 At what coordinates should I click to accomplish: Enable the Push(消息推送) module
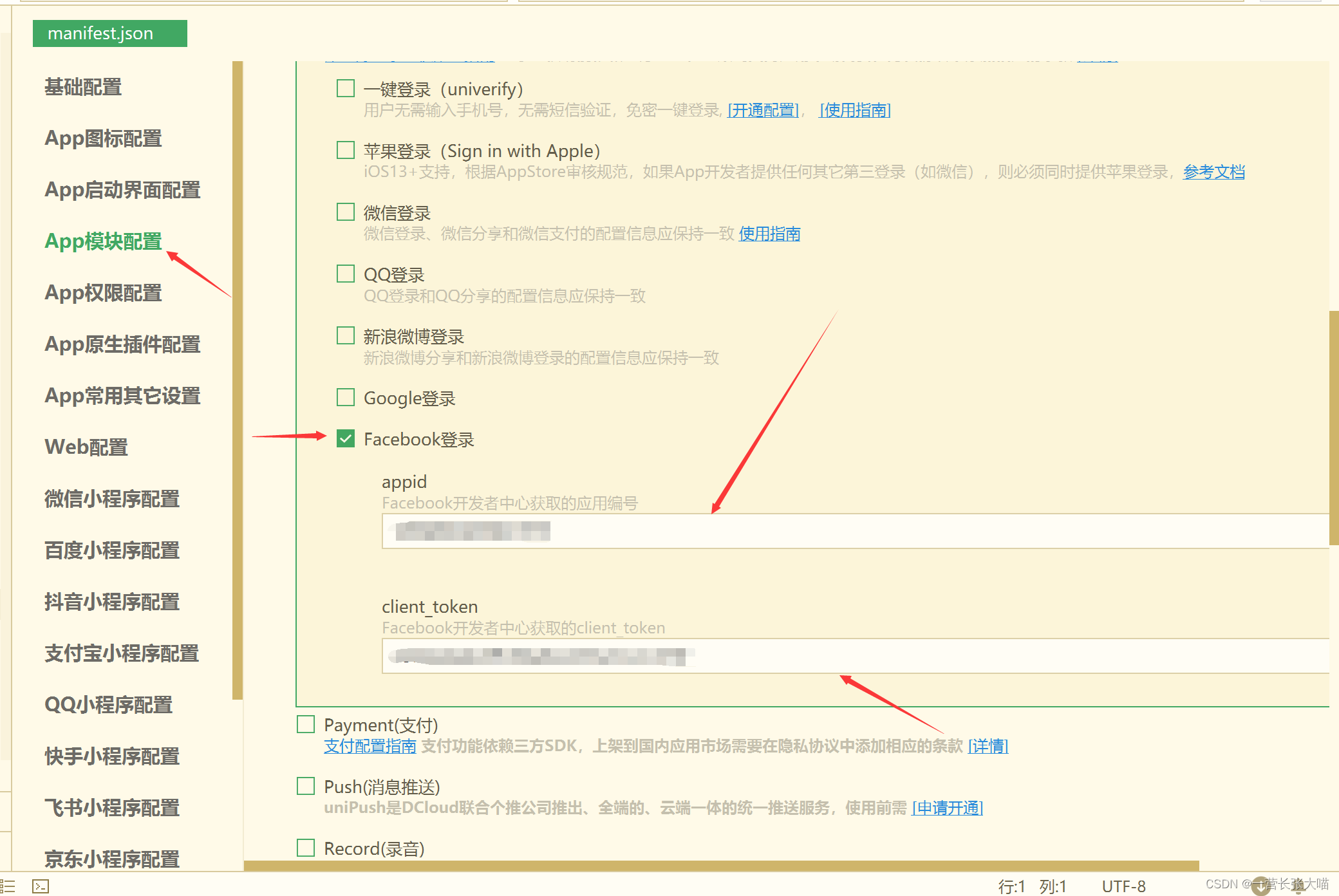coord(305,786)
